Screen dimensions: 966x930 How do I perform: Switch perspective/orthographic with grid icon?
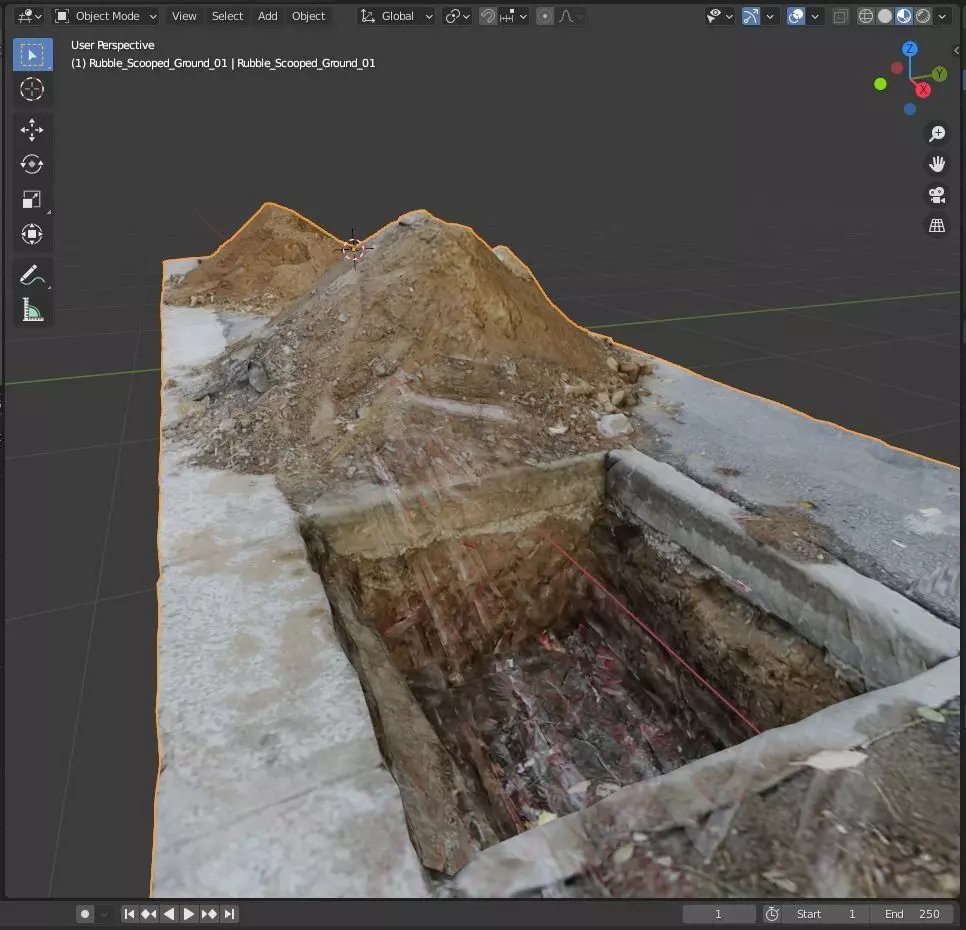(936, 225)
